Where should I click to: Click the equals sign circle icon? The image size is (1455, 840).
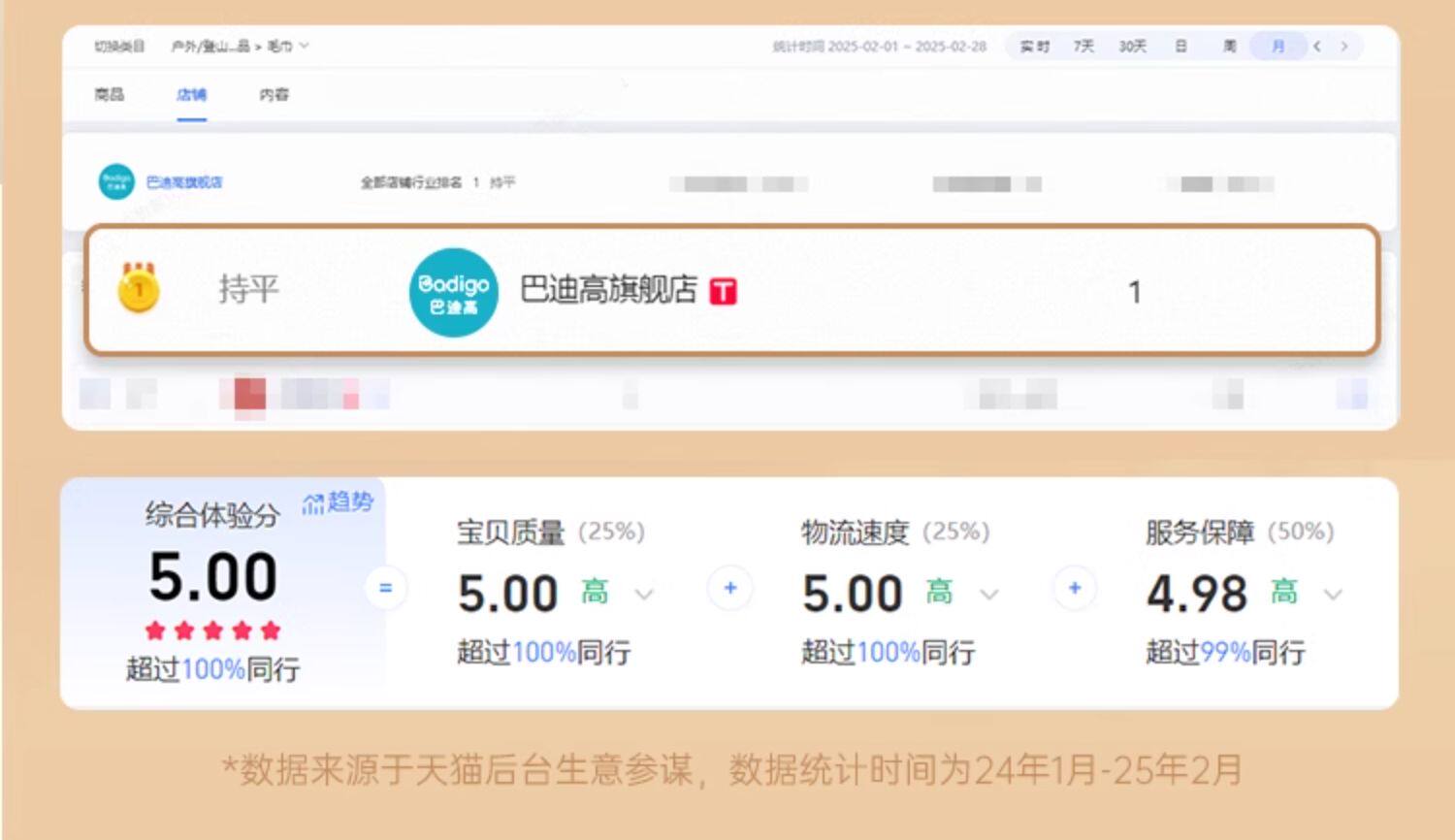click(x=385, y=588)
